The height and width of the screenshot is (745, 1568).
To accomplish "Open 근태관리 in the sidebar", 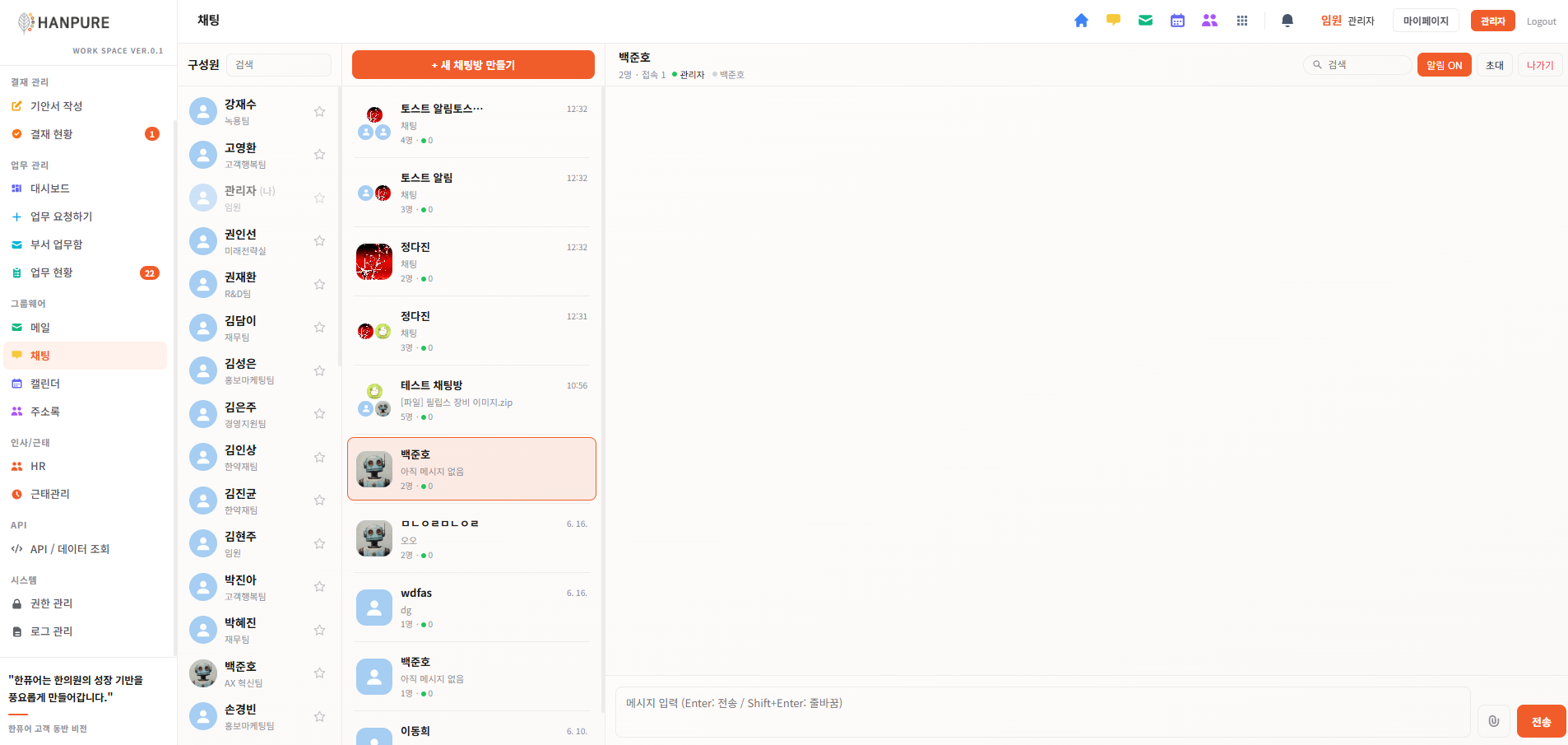I will coord(86,494).
